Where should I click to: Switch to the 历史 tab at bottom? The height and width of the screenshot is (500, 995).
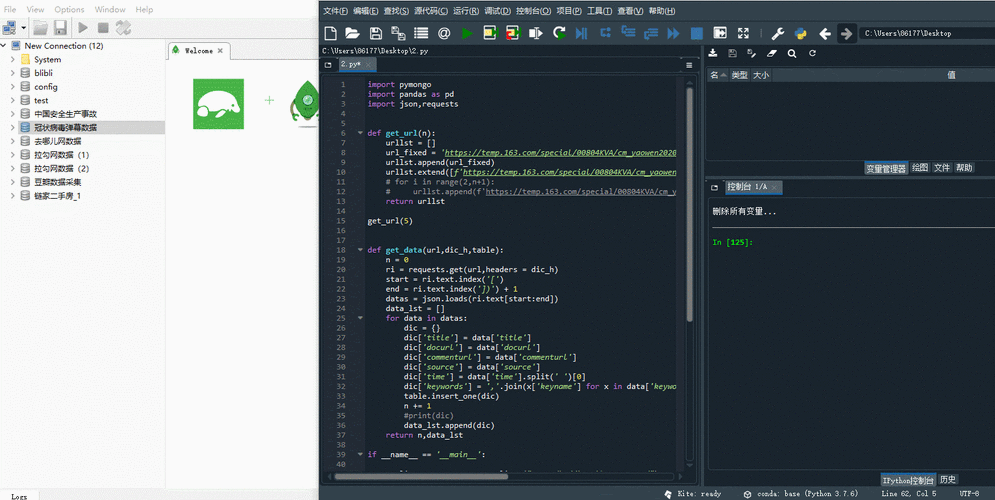click(947, 480)
